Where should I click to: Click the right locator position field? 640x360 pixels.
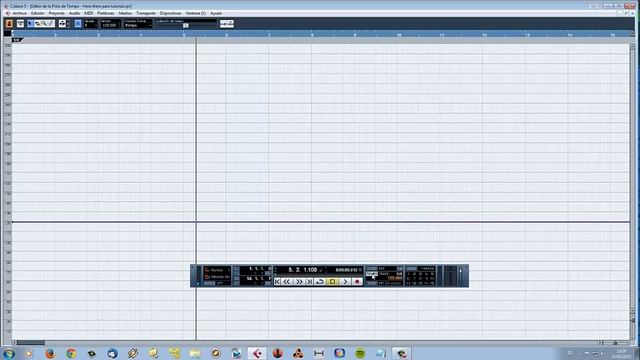pos(255,278)
